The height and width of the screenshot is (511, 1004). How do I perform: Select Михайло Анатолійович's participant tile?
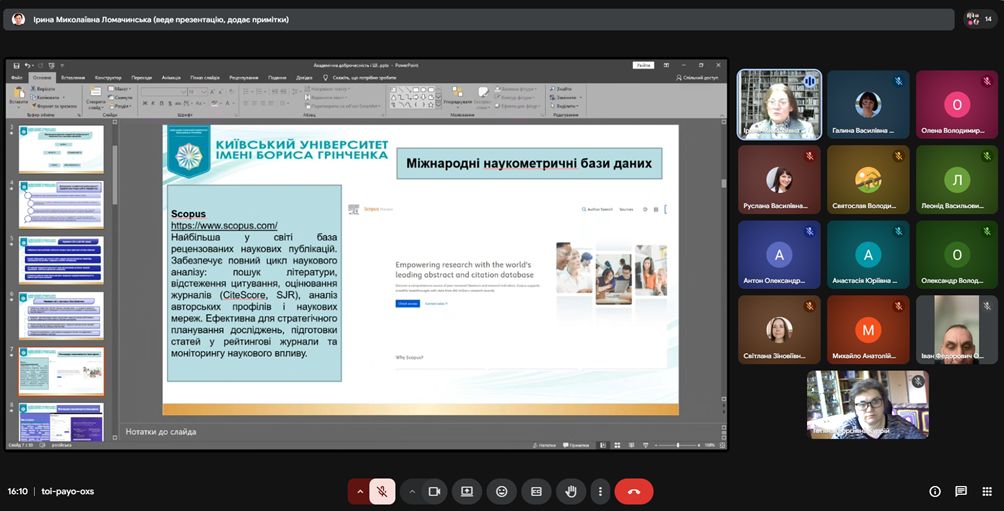point(867,329)
